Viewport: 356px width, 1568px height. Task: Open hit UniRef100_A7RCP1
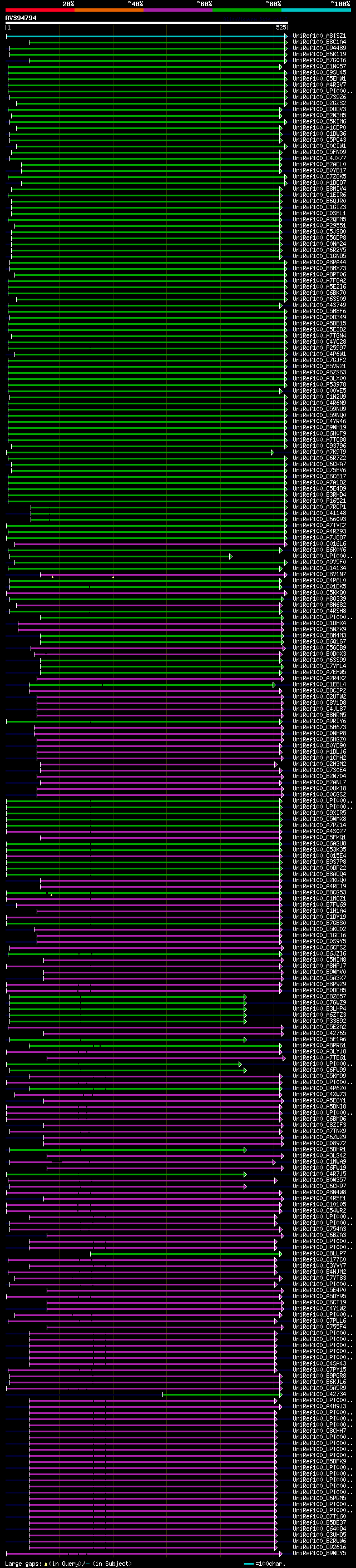click(319, 507)
